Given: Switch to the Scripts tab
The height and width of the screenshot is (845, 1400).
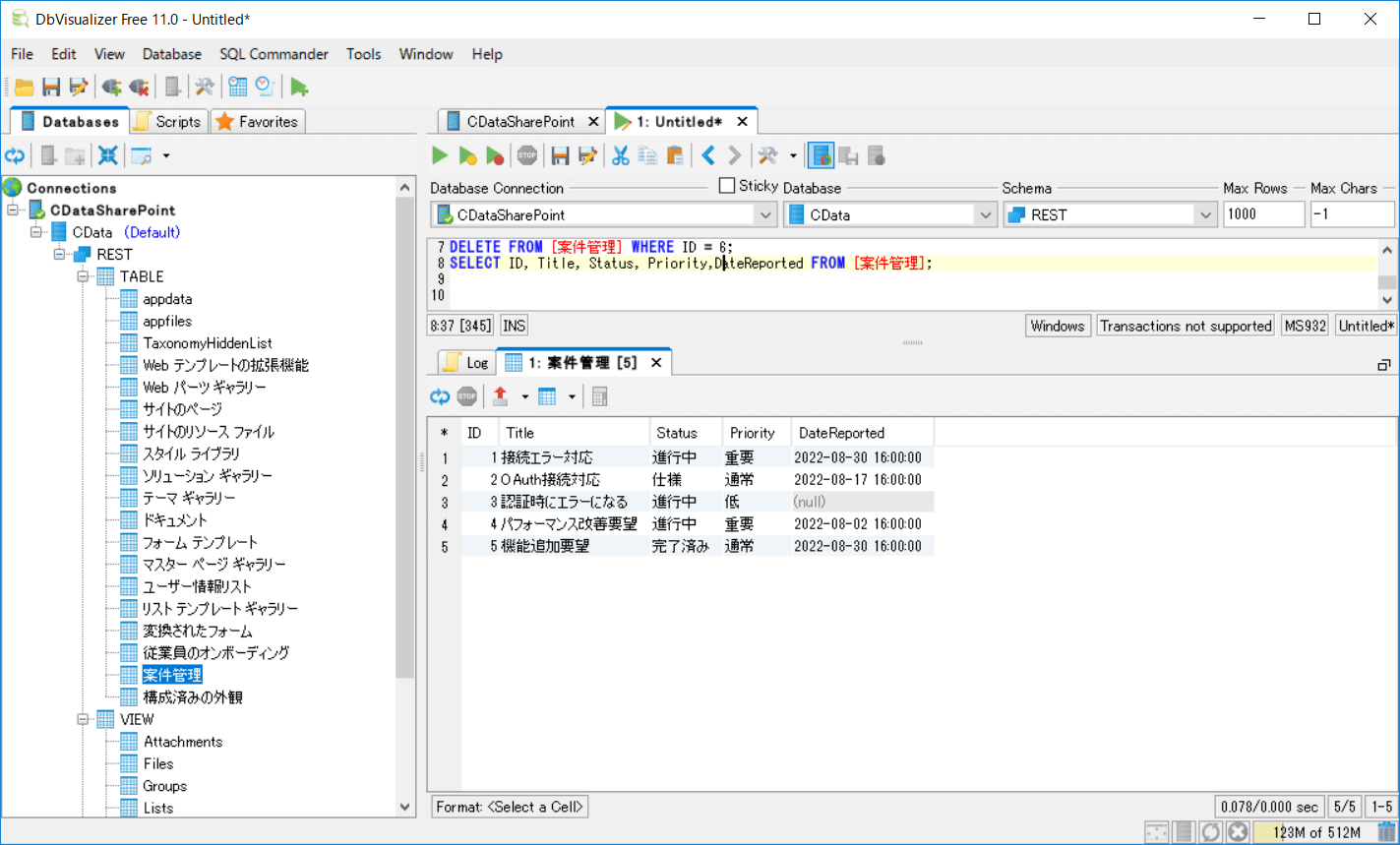Looking at the screenshot, I should coord(168,122).
